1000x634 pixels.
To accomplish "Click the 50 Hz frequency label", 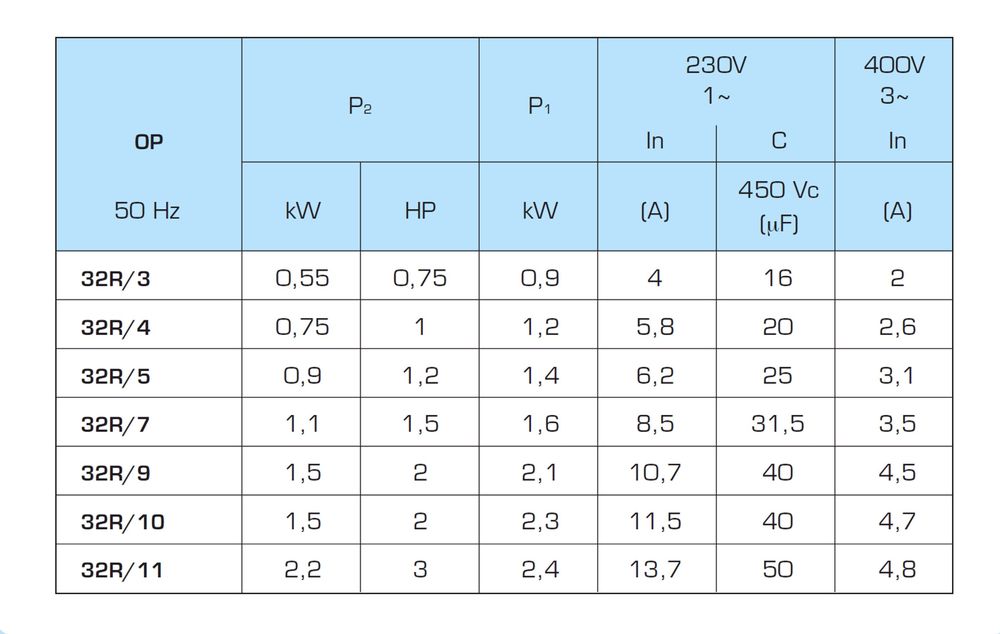I will (x=148, y=211).
